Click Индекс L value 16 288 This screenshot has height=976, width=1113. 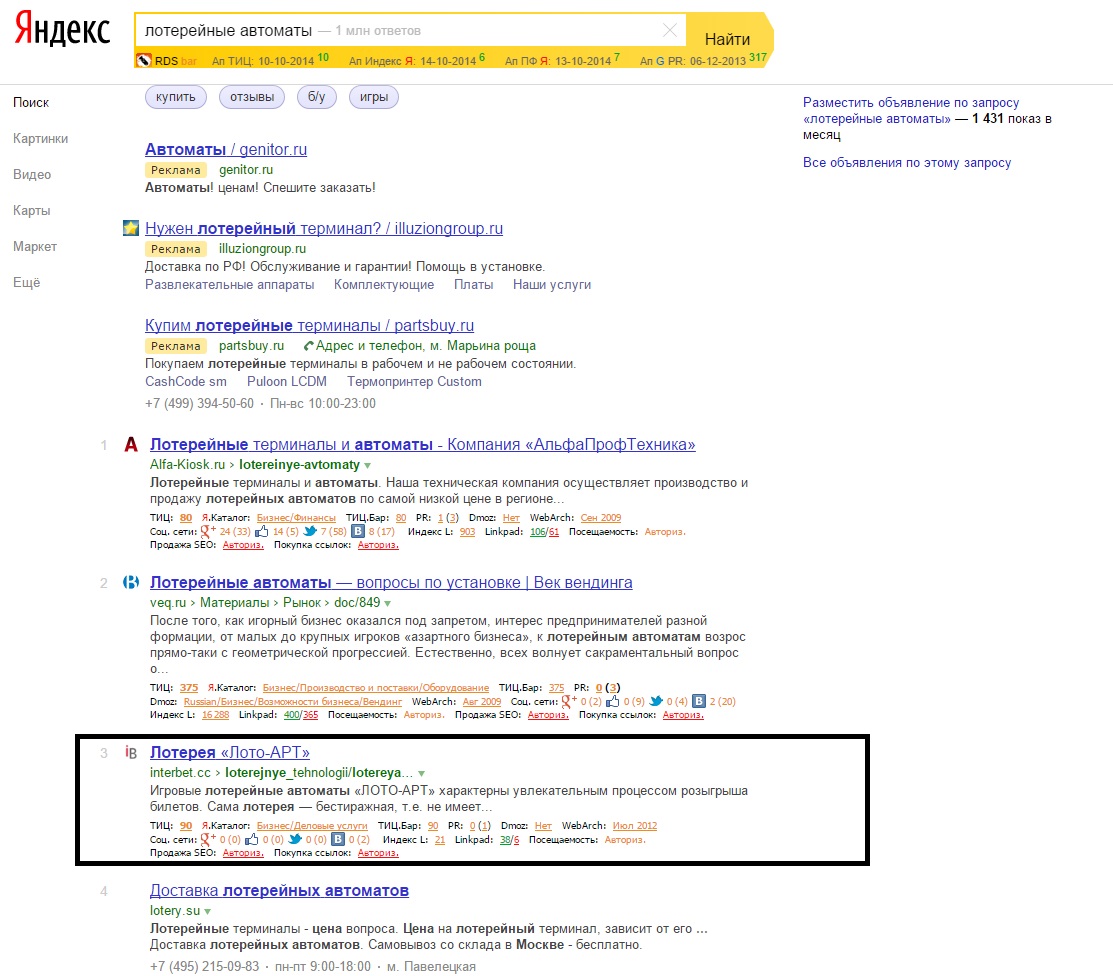[215, 715]
